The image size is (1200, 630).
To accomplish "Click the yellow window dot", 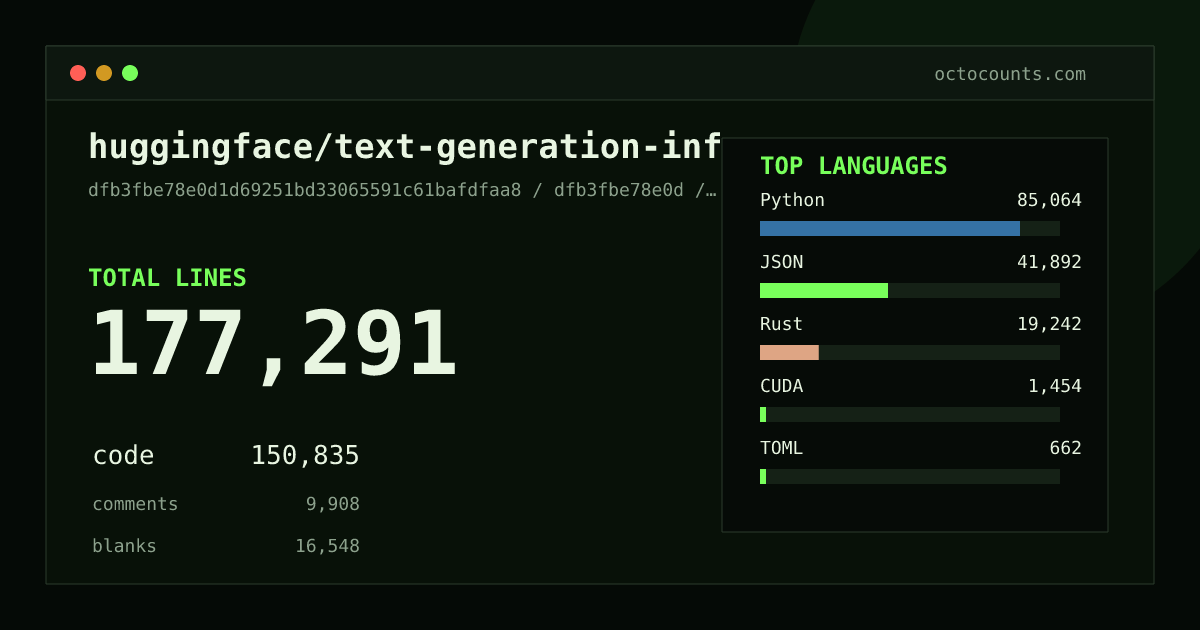I will tap(104, 73).
